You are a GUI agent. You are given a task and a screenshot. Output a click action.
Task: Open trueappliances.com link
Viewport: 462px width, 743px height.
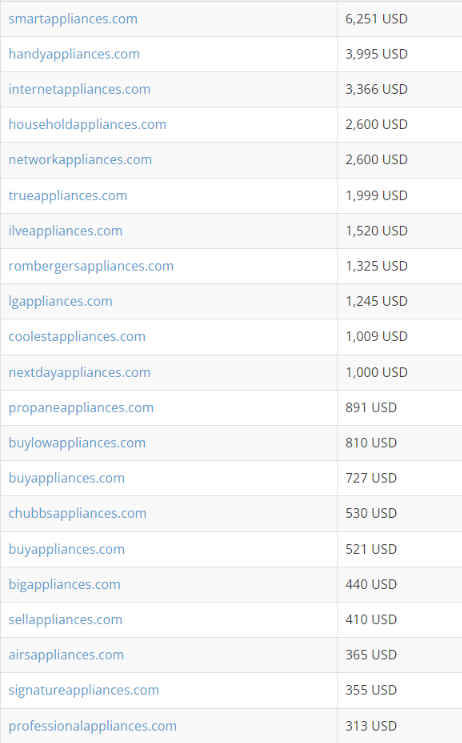68,195
